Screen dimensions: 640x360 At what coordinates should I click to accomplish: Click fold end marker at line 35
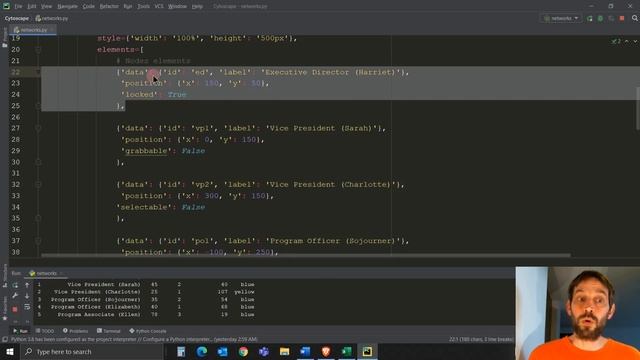[38, 218]
